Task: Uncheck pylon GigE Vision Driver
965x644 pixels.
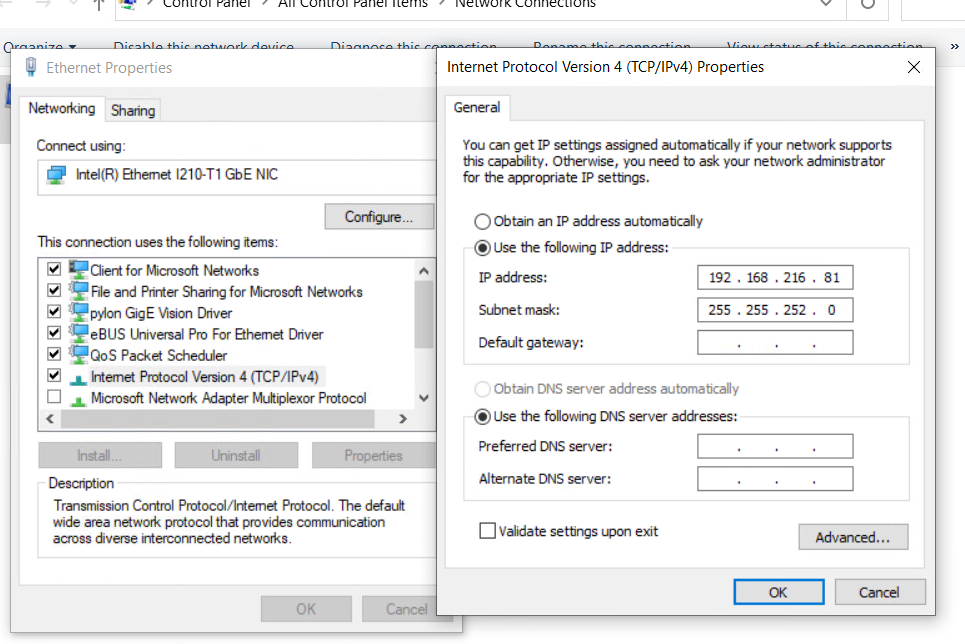Action: [54, 312]
